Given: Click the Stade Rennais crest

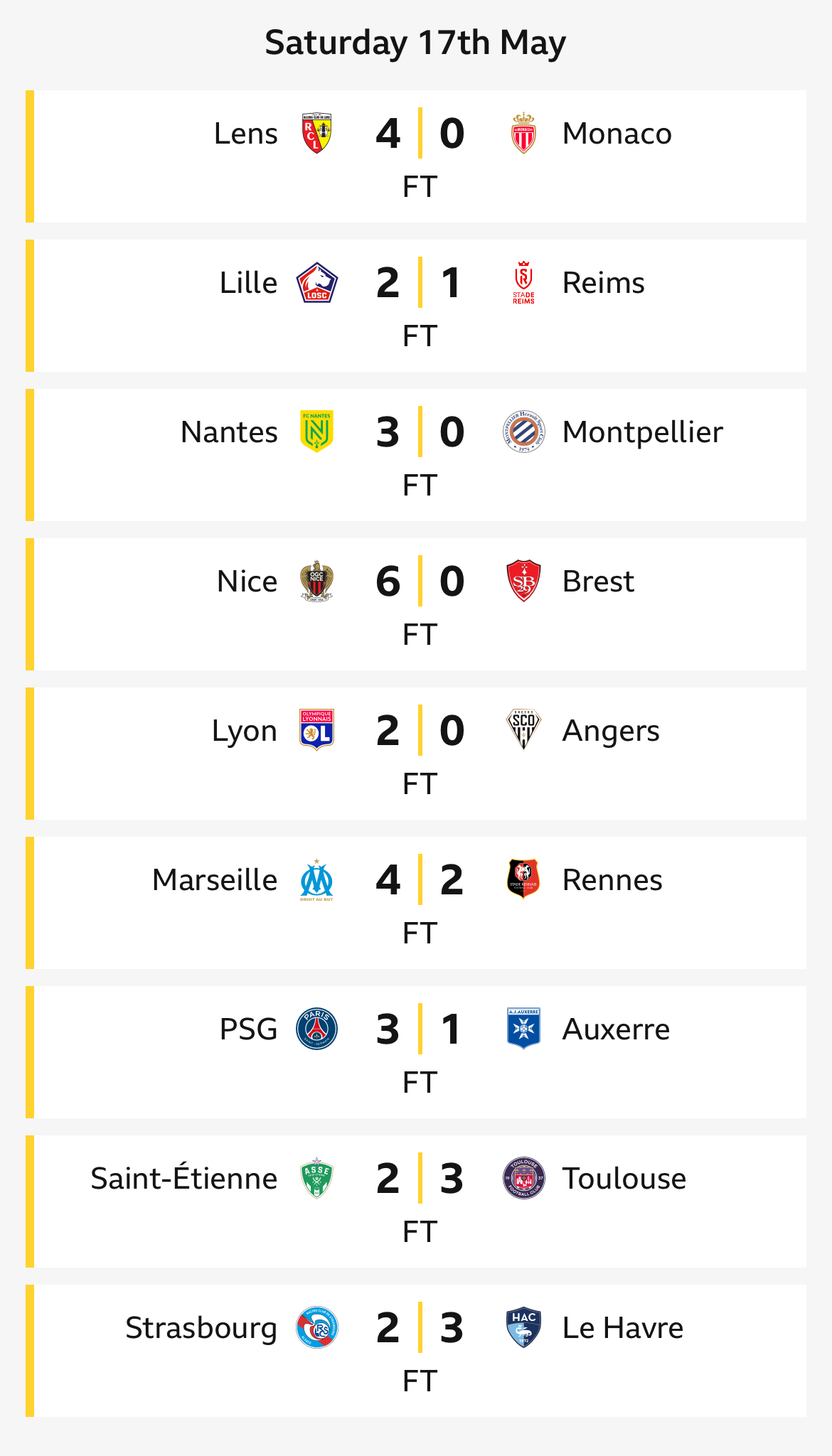Looking at the screenshot, I should coord(523,879).
